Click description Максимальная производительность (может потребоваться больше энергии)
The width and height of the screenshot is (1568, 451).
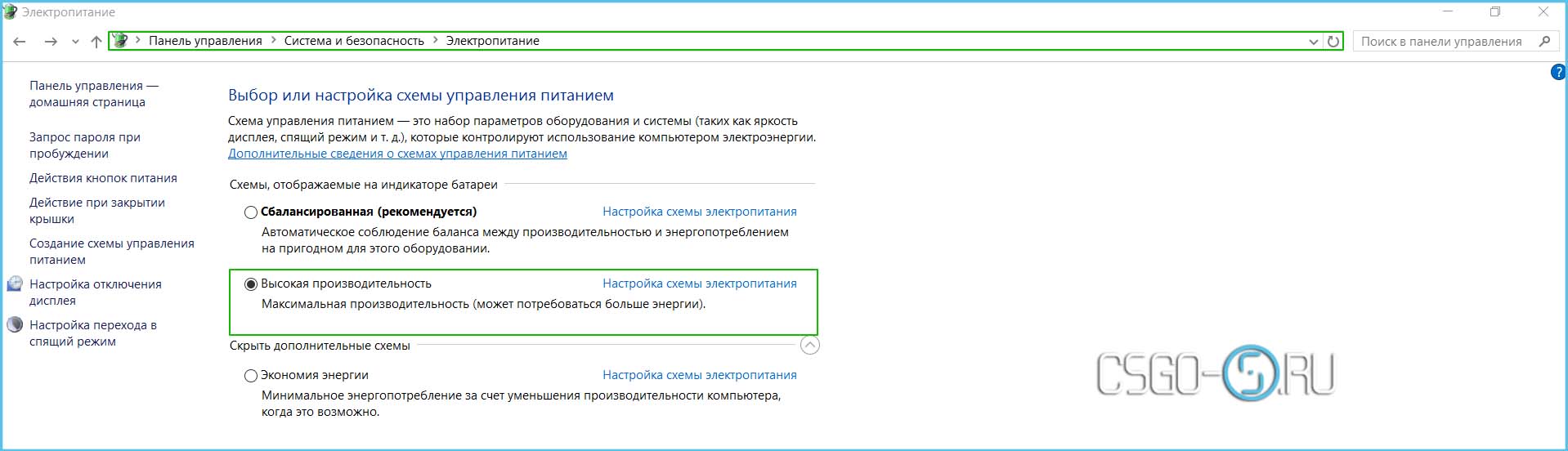(x=483, y=304)
